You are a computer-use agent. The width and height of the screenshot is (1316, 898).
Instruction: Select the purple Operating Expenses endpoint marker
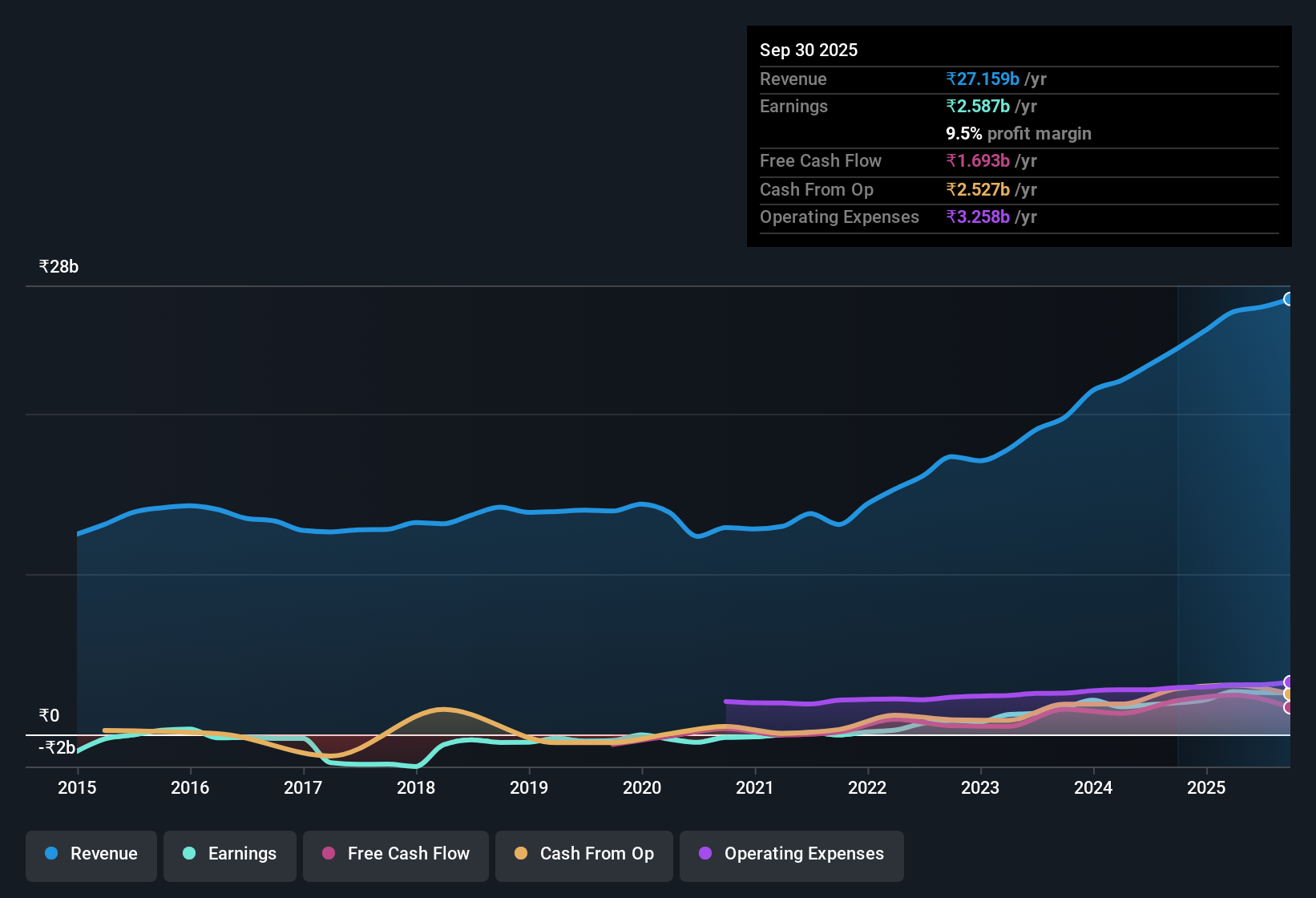pyautogui.click(x=1287, y=682)
